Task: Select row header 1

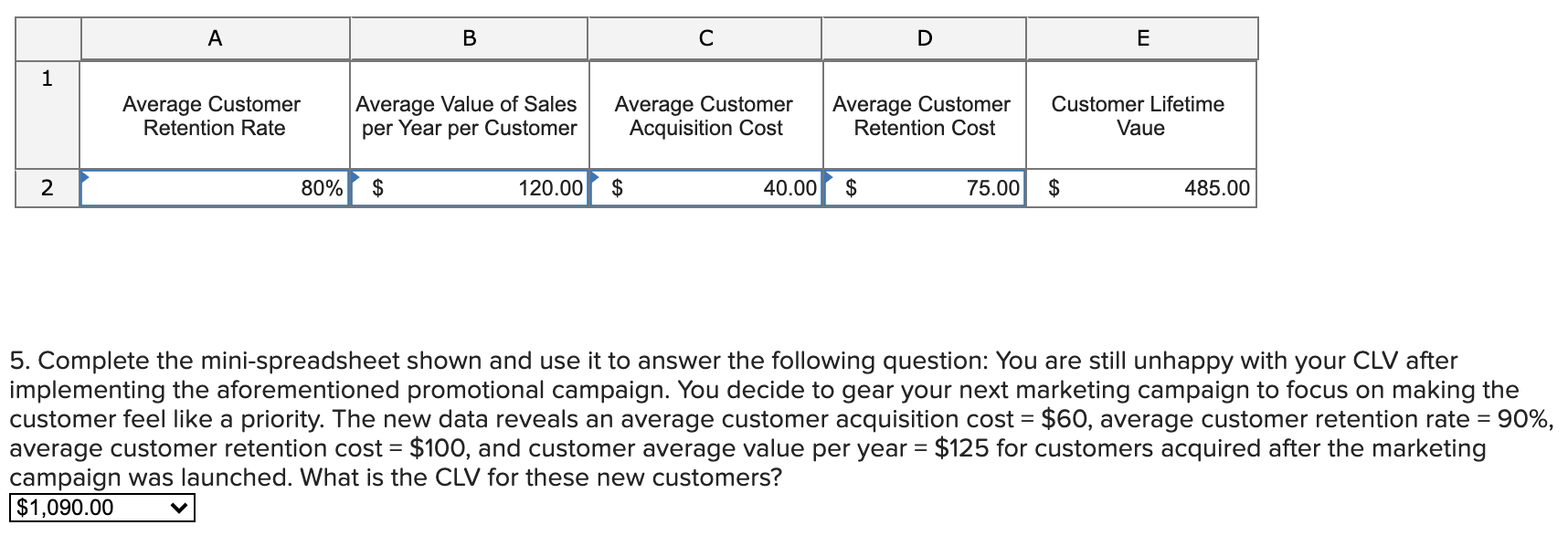Action: tap(47, 79)
